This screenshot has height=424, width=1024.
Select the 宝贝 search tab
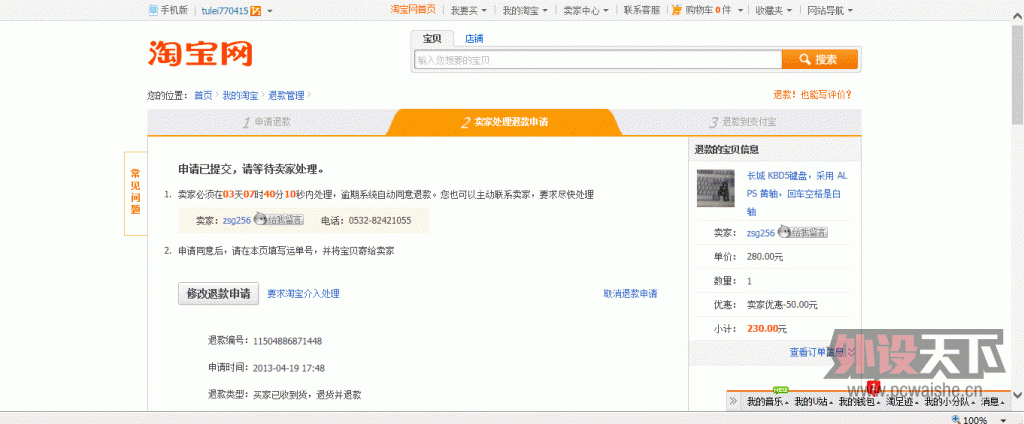(432, 39)
